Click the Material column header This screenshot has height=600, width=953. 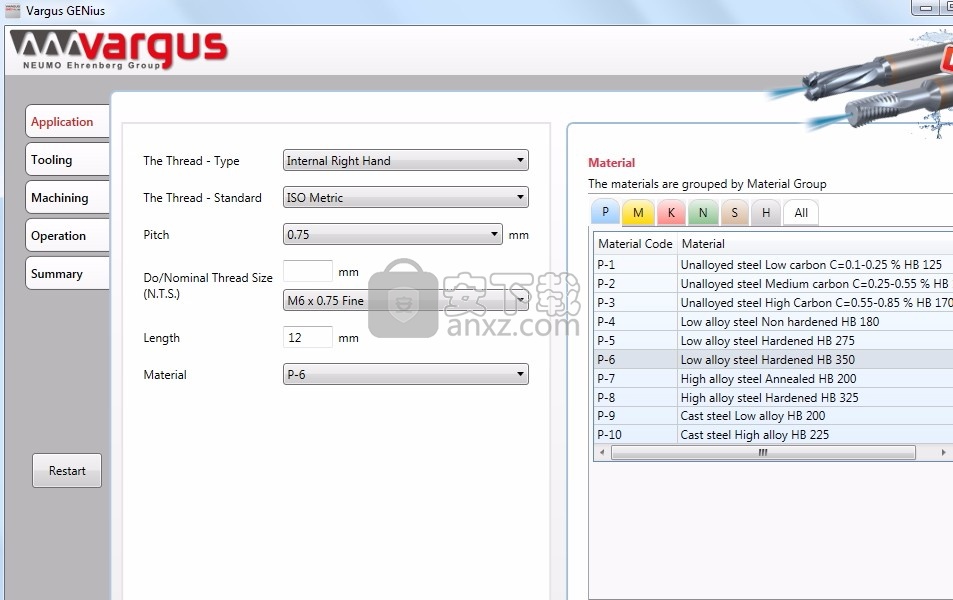point(815,244)
